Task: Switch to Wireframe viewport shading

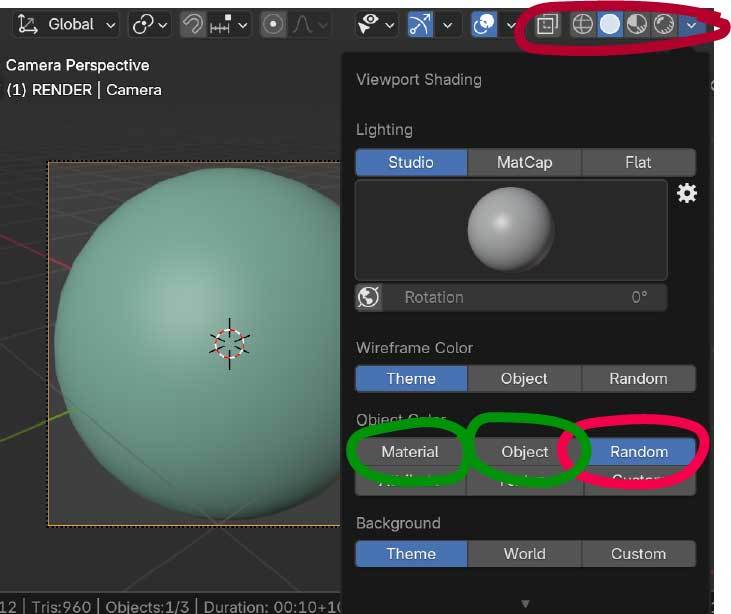Action: point(583,24)
